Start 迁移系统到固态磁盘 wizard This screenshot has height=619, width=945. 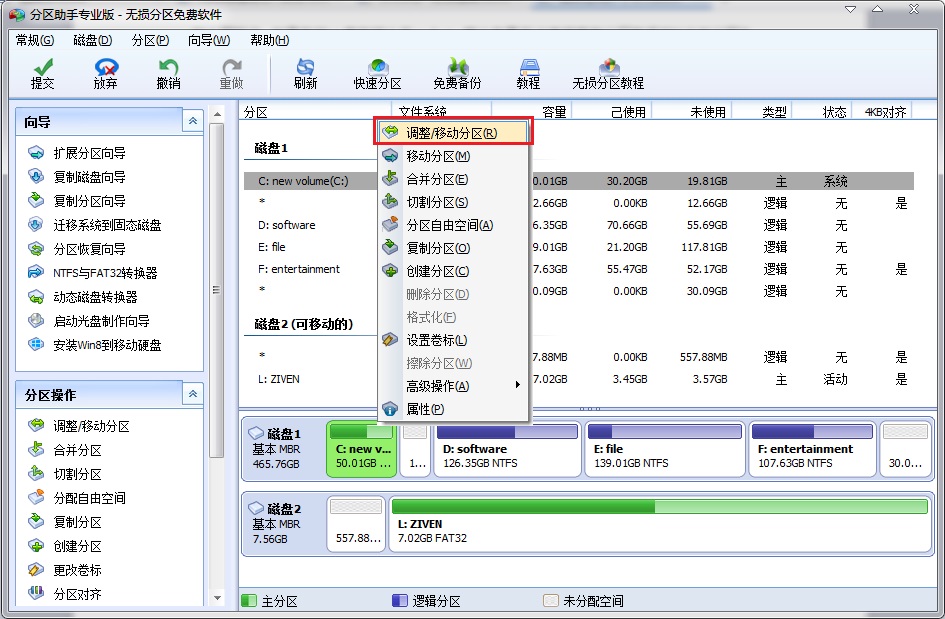(95, 225)
